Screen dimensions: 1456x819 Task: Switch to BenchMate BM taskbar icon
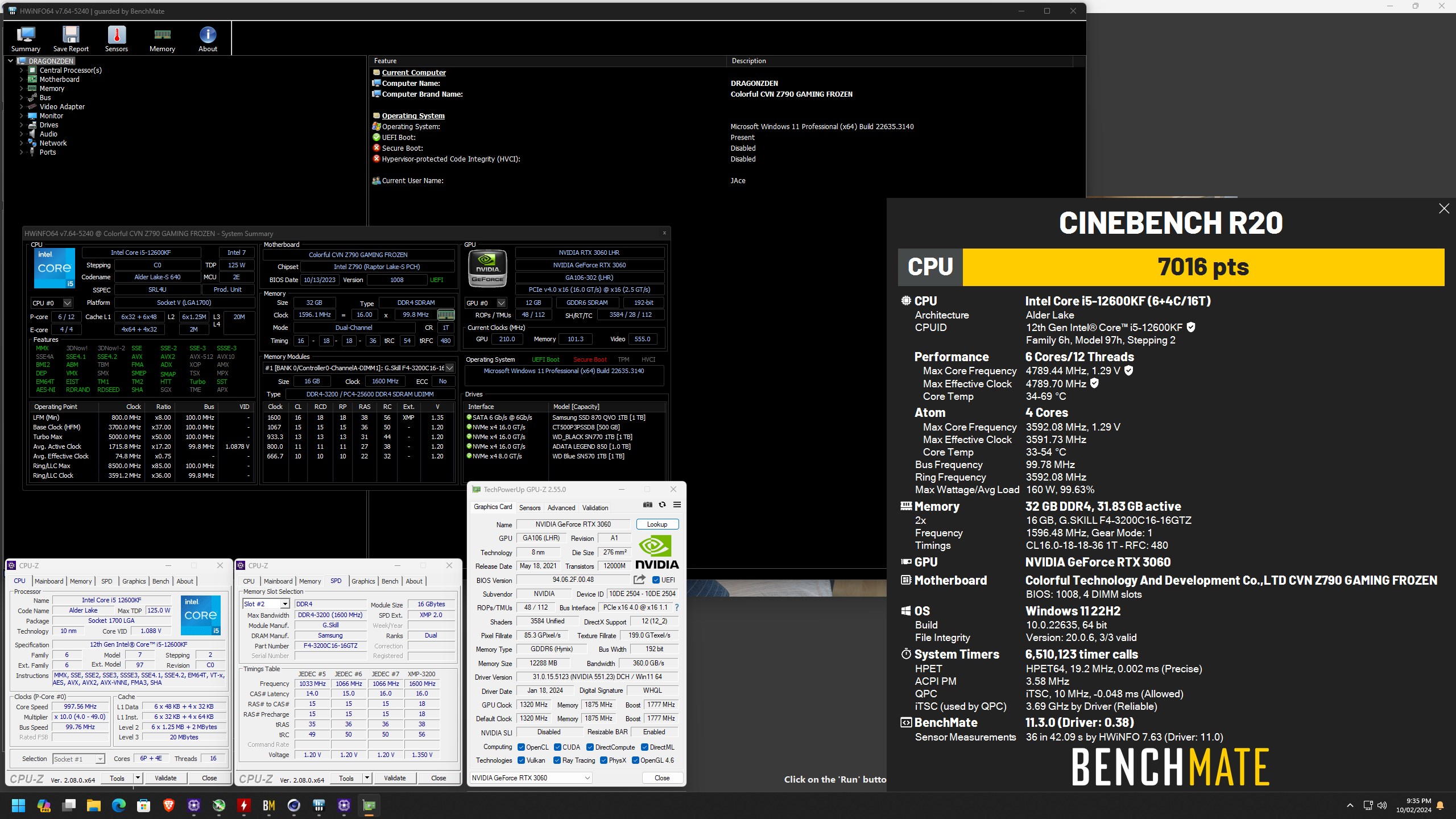269,805
